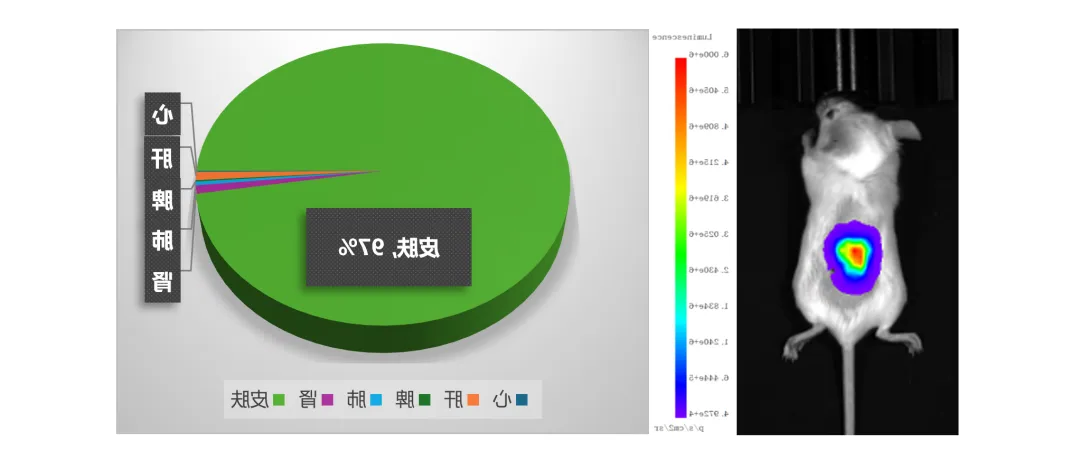The image size is (1080, 460).
Task: Click the 脾 data label box
Action: pyautogui.click(x=161, y=199)
